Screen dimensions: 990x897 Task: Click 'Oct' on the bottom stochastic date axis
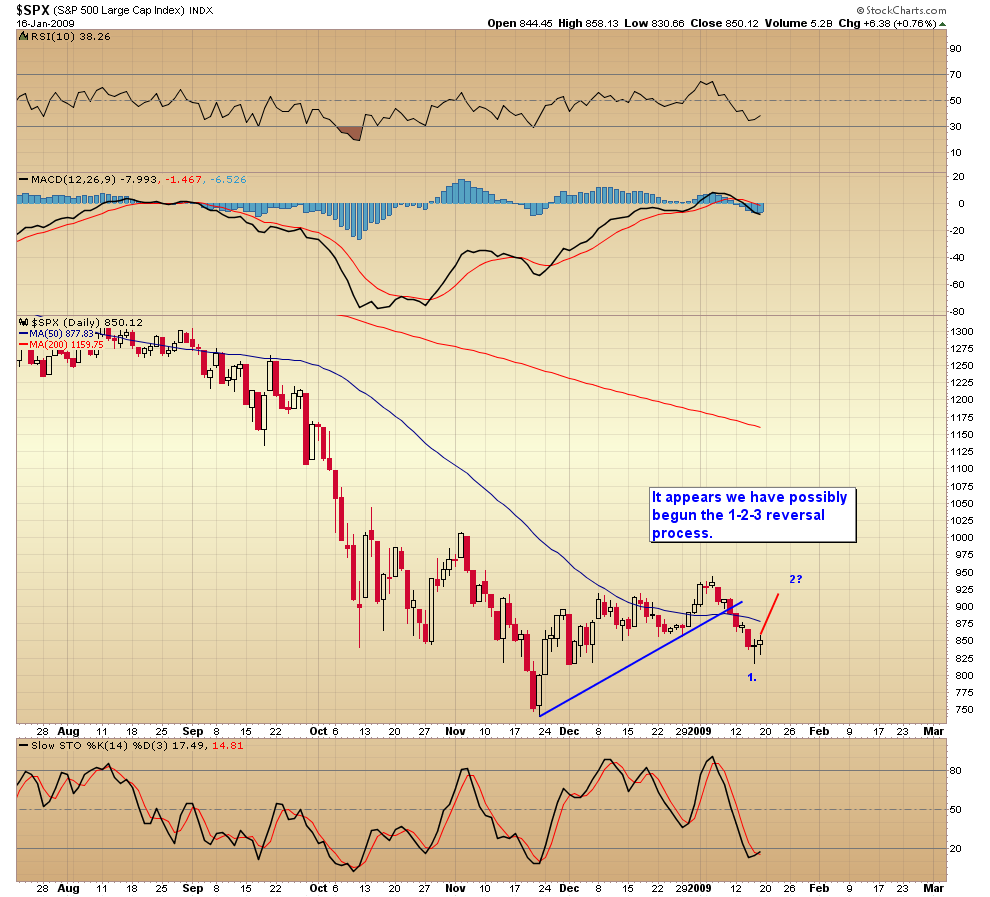(x=318, y=888)
